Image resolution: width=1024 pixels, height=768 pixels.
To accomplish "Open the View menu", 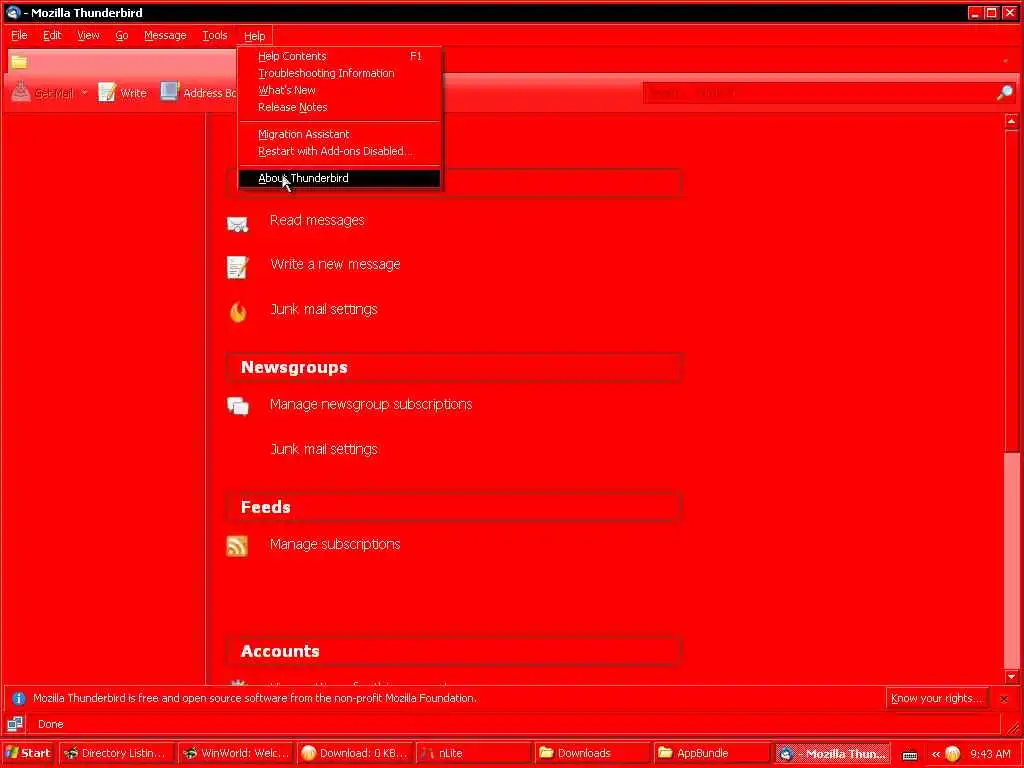I will pyautogui.click(x=88, y=35).
